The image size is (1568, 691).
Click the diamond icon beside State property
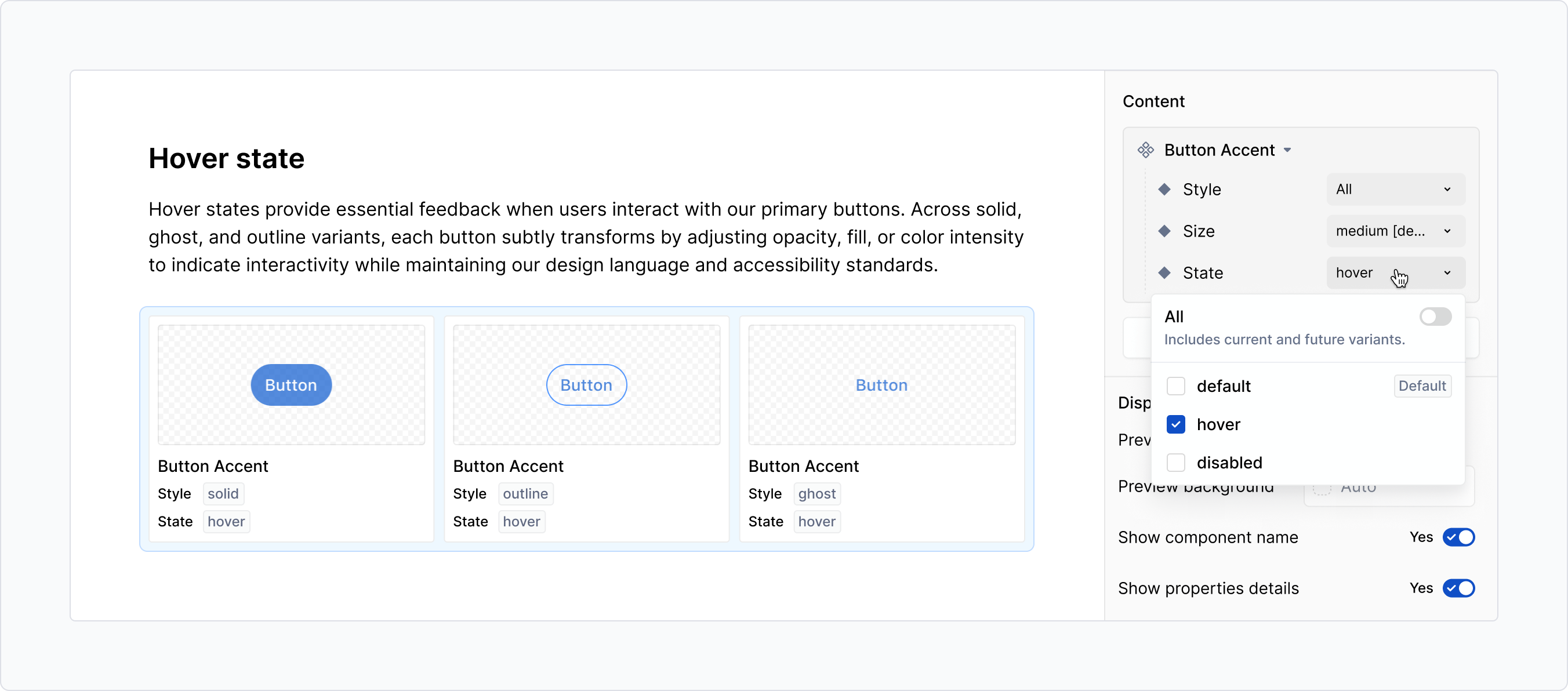coord(1165,273)
